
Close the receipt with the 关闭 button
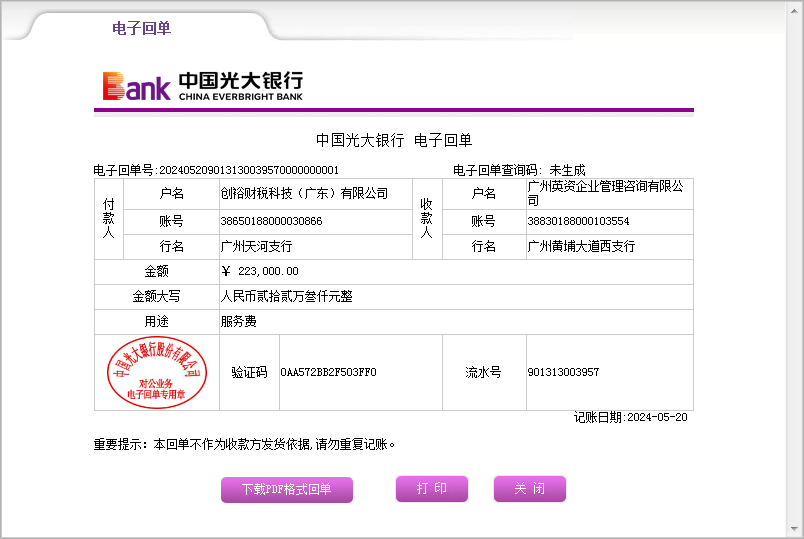(529, 489)
